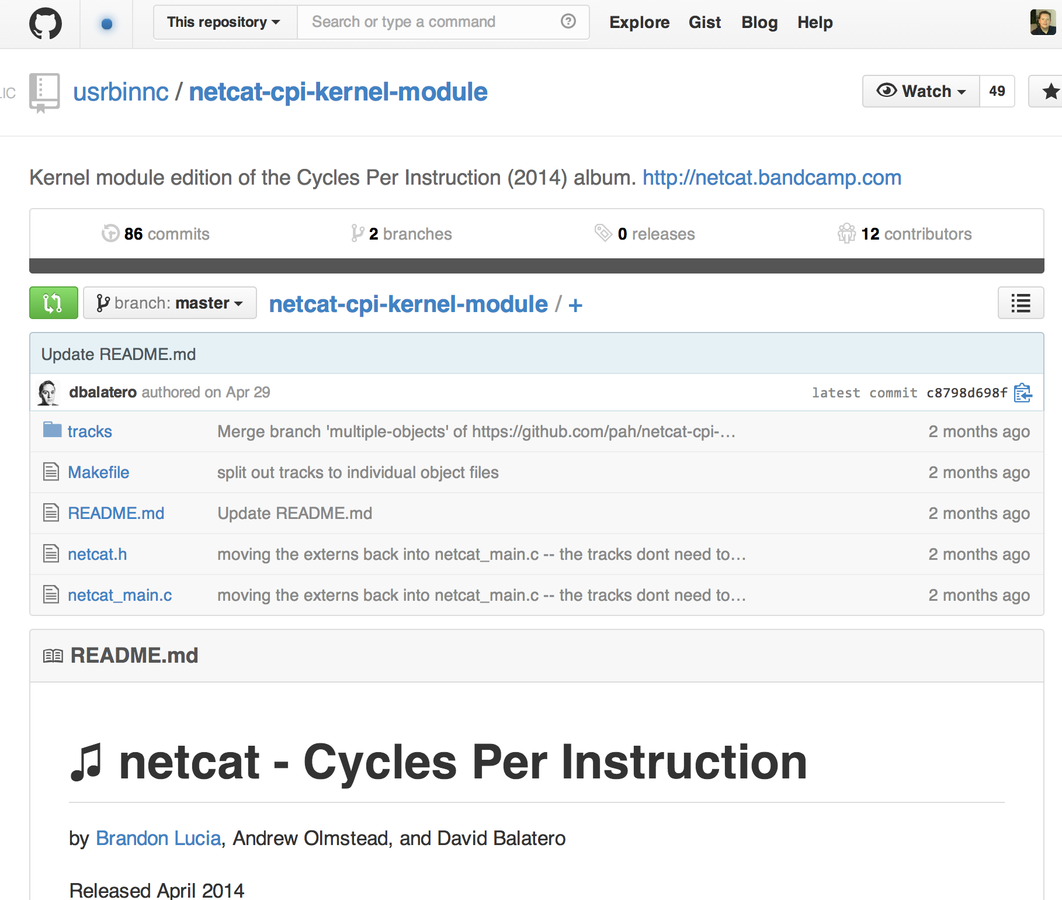
Task: Open Merge branch 'multiple-objects' commit message
Action: tap(476, 431)
